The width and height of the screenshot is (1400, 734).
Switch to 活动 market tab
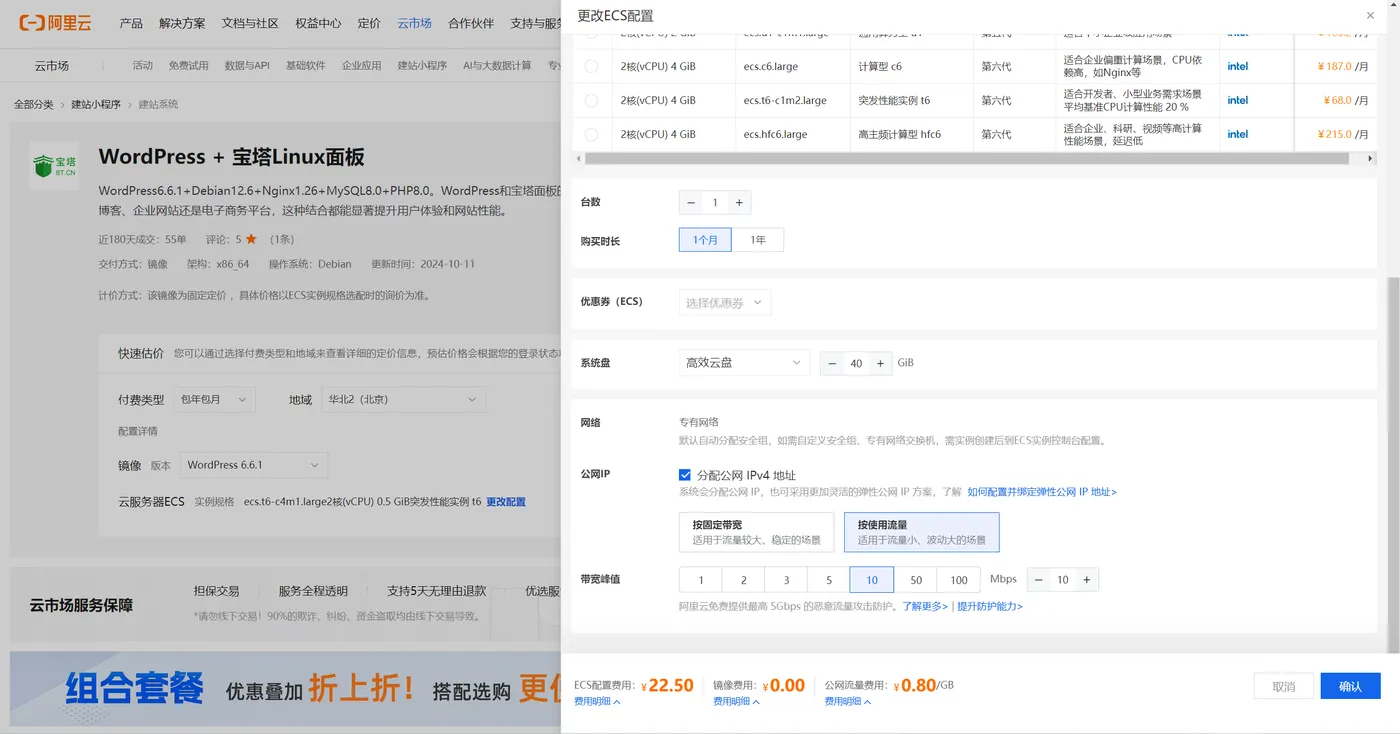click(x=143, y=66)
